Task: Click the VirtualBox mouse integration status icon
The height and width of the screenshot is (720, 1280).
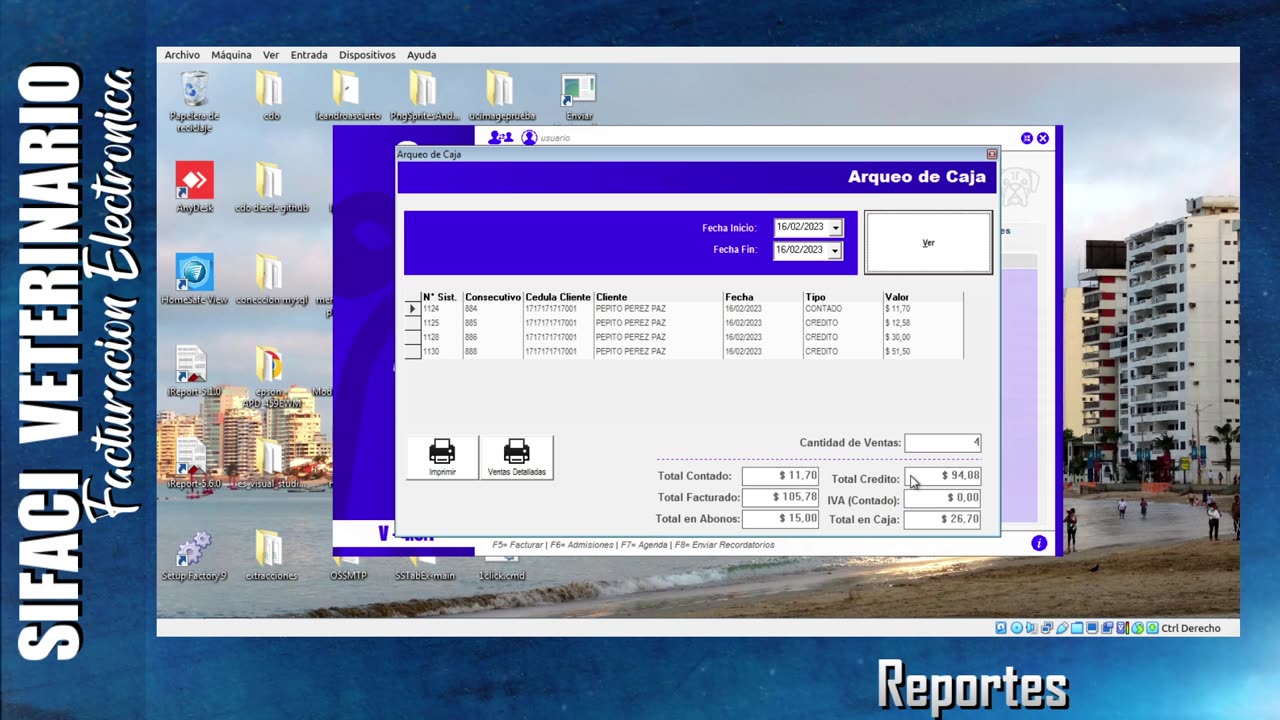Action: click(x=1137, y=628)
